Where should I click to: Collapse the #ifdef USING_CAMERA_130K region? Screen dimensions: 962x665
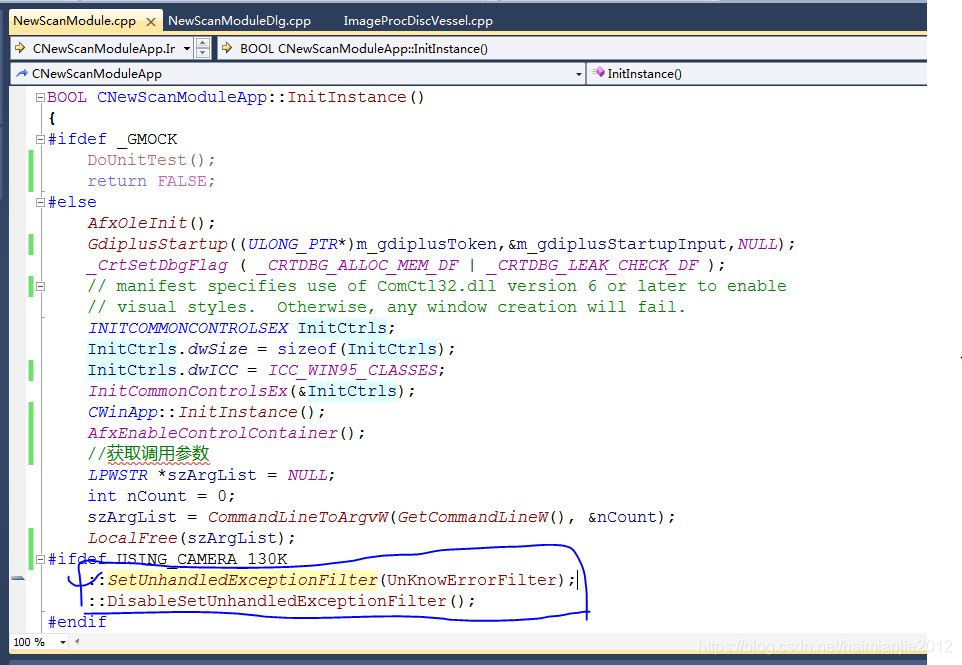click(40, 559)
